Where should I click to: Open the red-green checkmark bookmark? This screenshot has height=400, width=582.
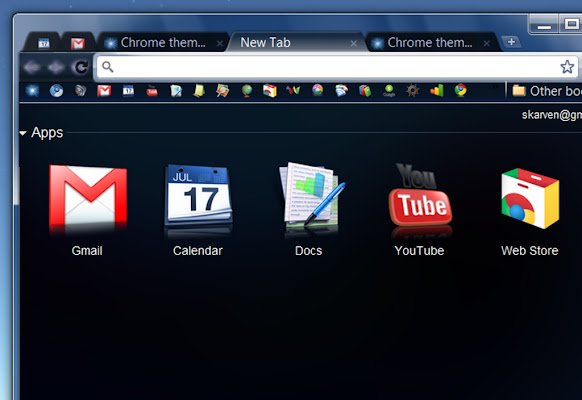(x=293, y=90)
